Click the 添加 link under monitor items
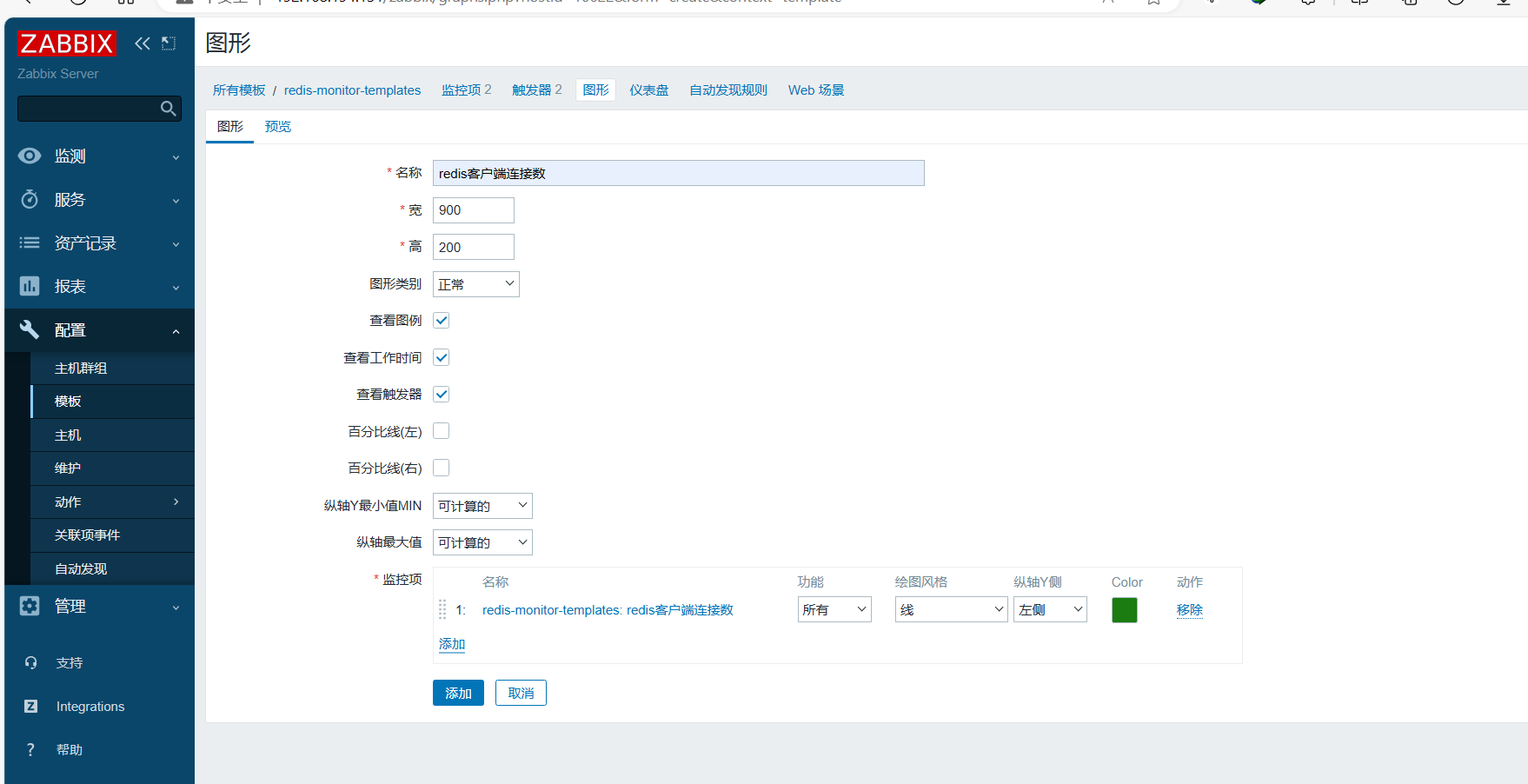Image resolution: width=1528 pixels, height=784 pixels. [x=452, y=644]
